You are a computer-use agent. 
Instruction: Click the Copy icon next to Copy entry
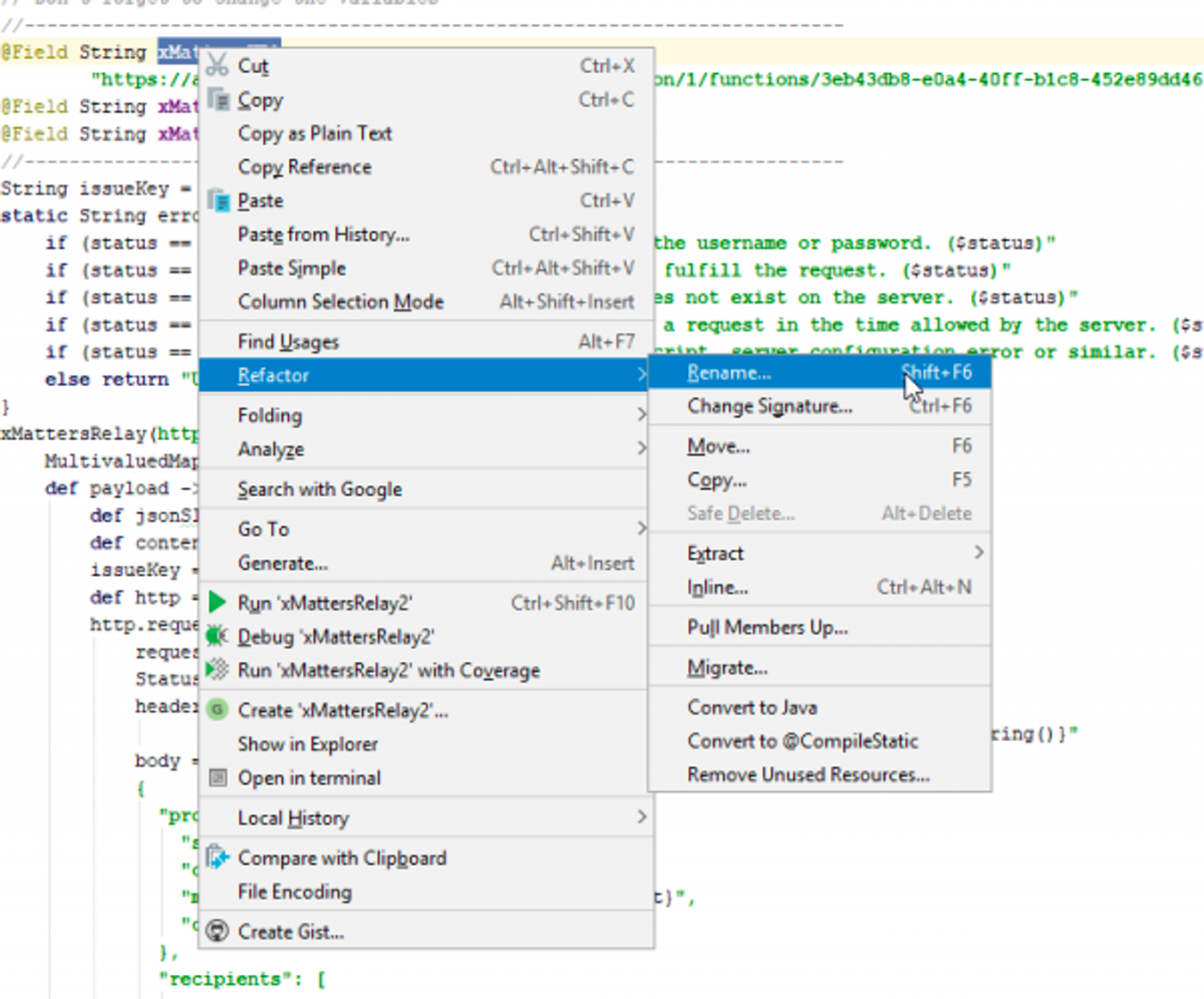click(x=218, y=99)
